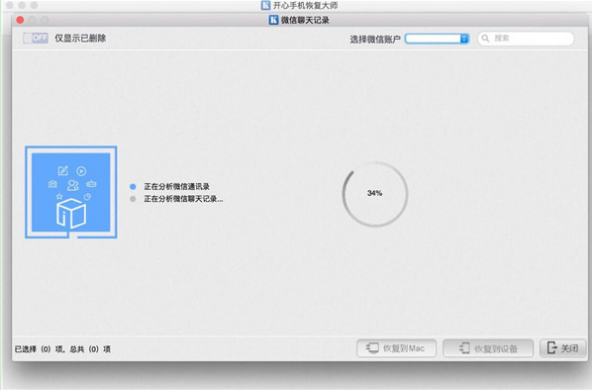592x390 pixels.
Task: Click the exit-door icon on 关闭 button
Action: pos(552,347)
